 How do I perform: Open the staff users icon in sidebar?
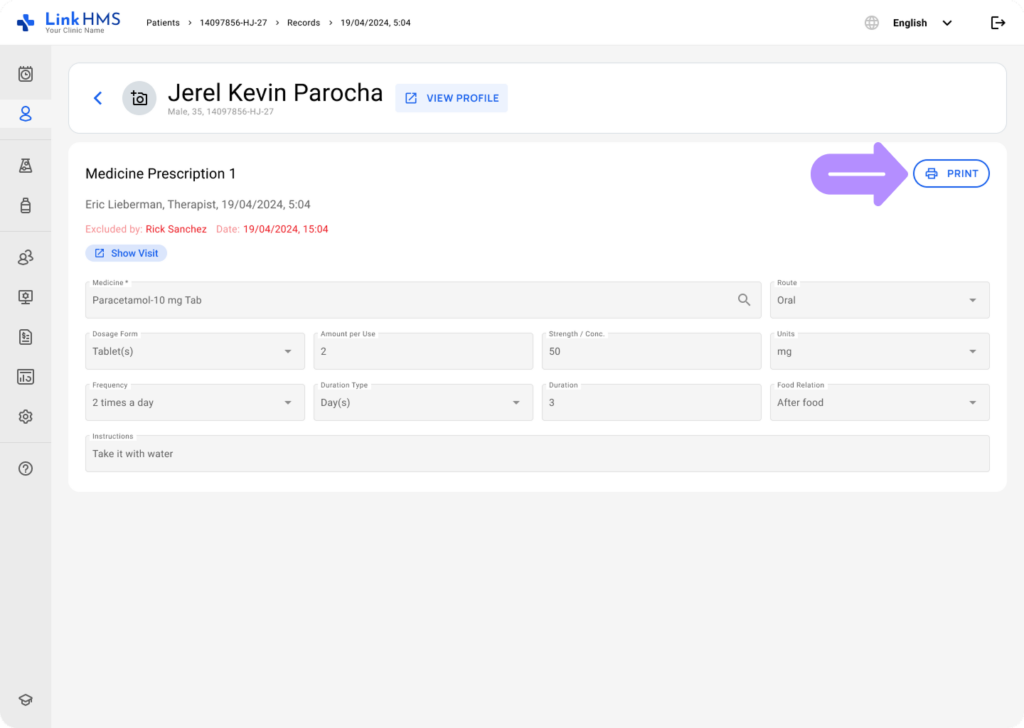[26, 258]
